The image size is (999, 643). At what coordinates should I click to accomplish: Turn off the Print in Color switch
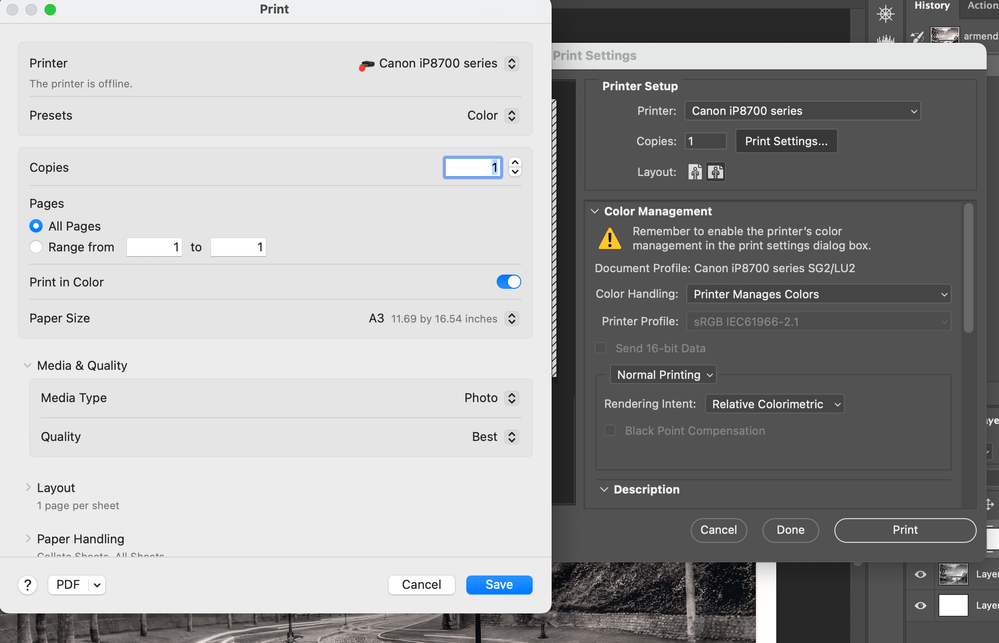click(x=508, y=282)
